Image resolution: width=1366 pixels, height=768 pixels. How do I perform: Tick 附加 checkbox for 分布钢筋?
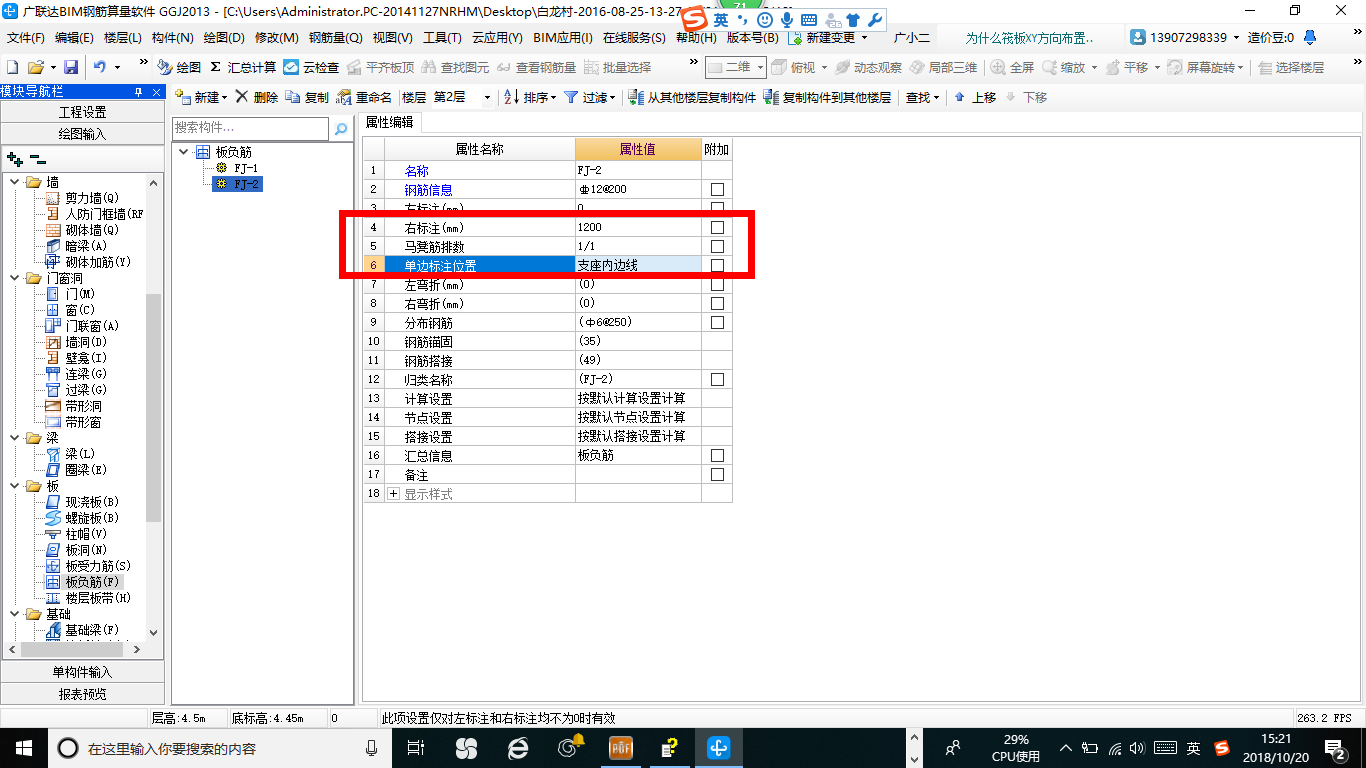pos(717,323)
